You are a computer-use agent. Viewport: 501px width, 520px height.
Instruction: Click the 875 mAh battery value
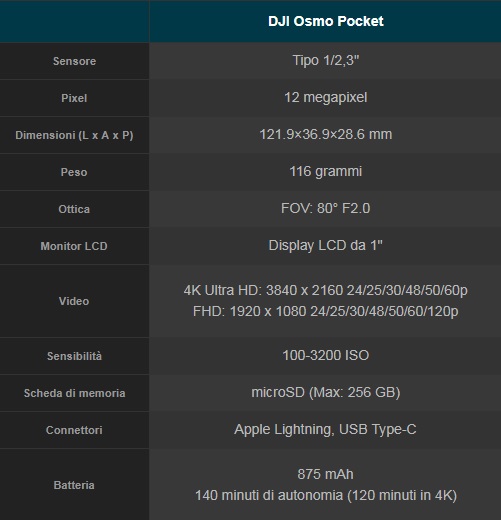click(x=326, y=474)
